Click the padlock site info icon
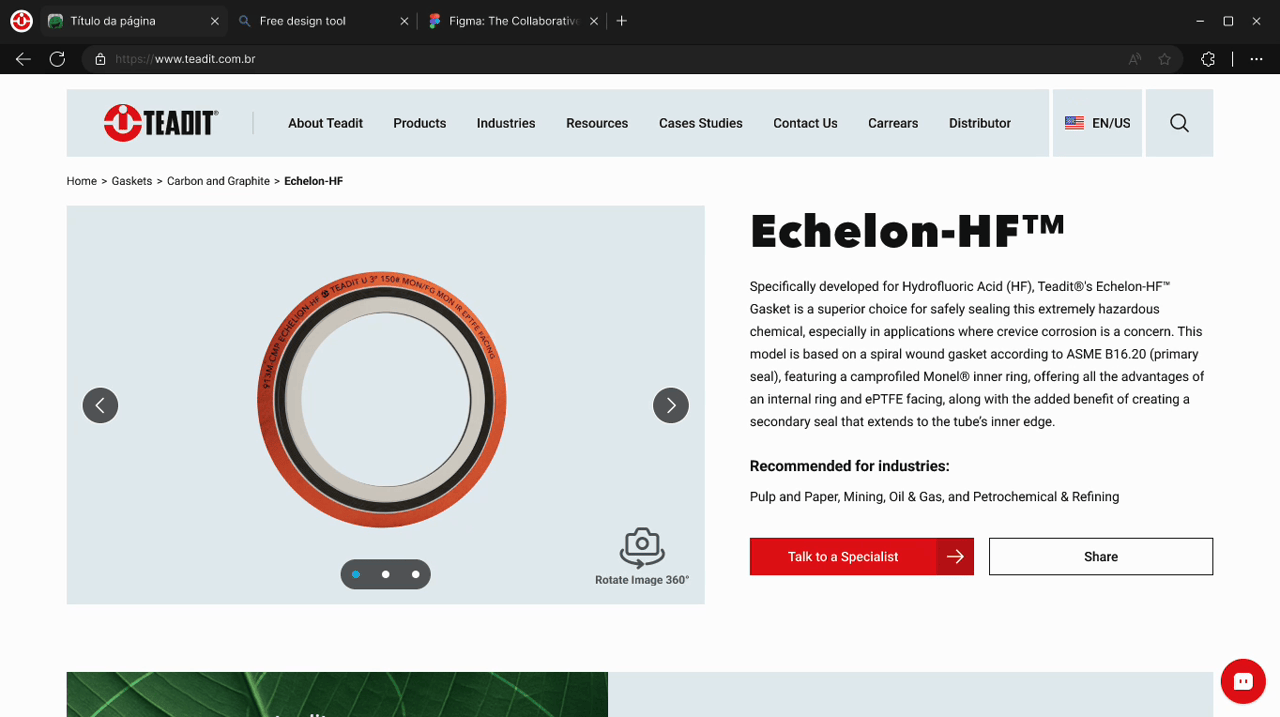 click(100, 59)
